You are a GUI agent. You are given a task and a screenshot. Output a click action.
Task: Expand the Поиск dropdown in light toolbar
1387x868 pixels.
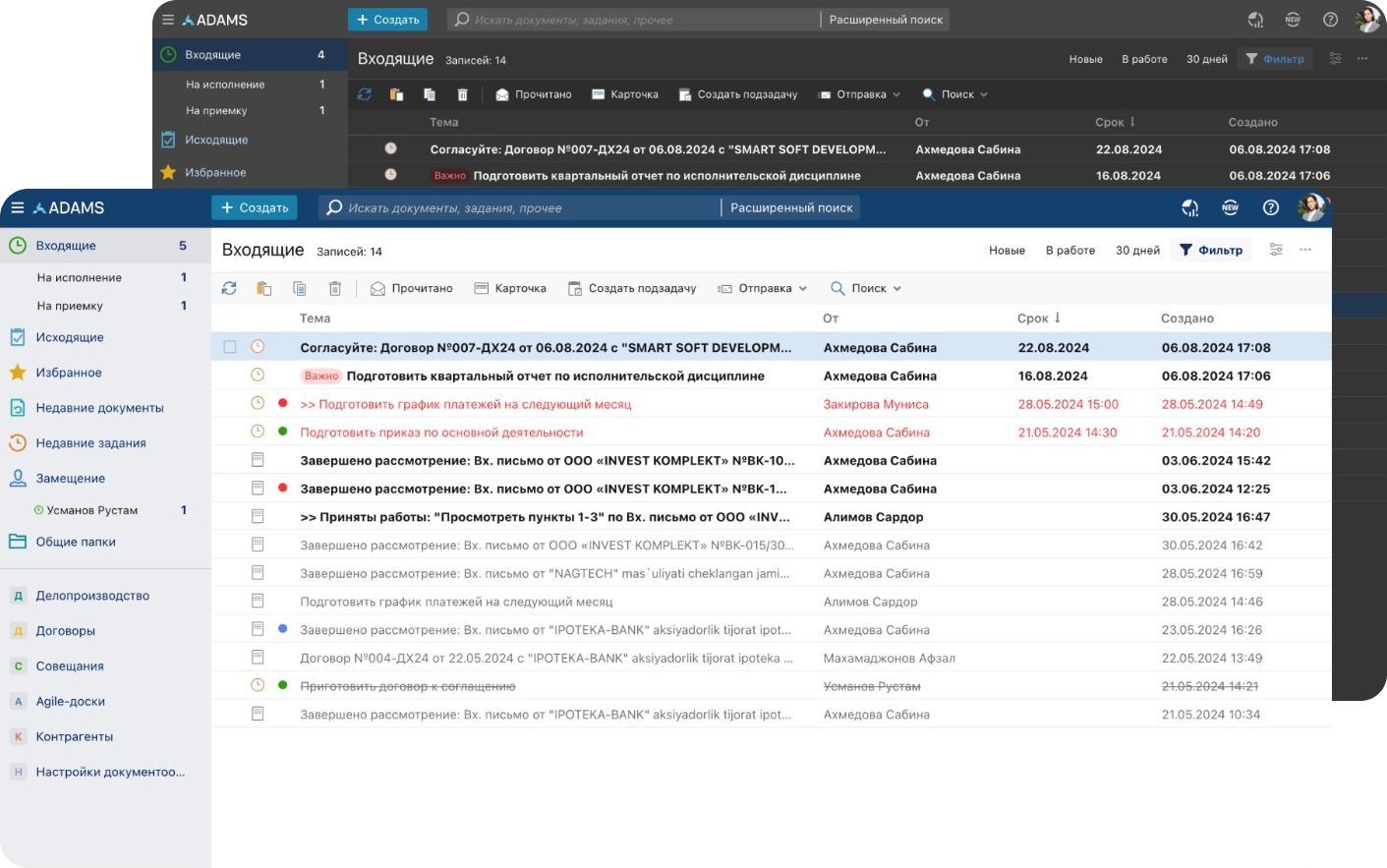pos(866,288)
